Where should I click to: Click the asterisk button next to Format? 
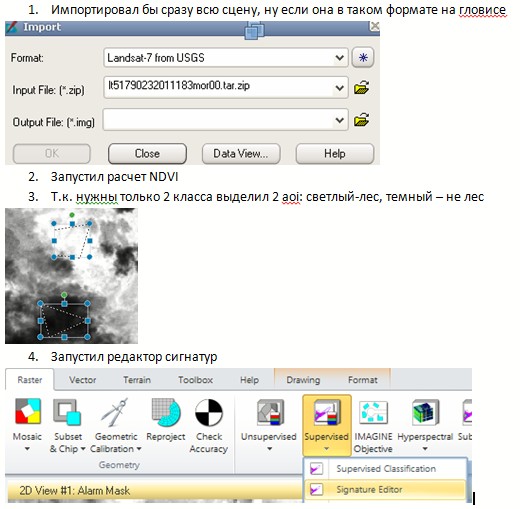pyautogui.click(x=363, y=58)
